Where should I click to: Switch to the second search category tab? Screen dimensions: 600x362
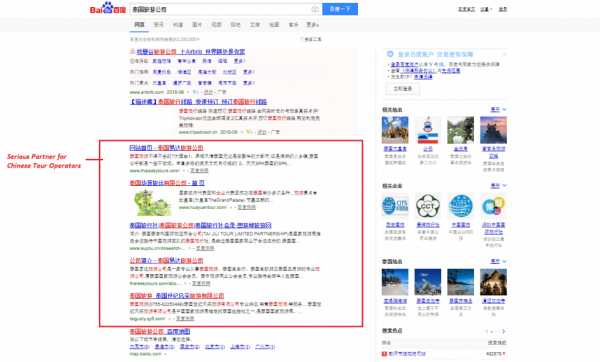[x=158, y=24]
